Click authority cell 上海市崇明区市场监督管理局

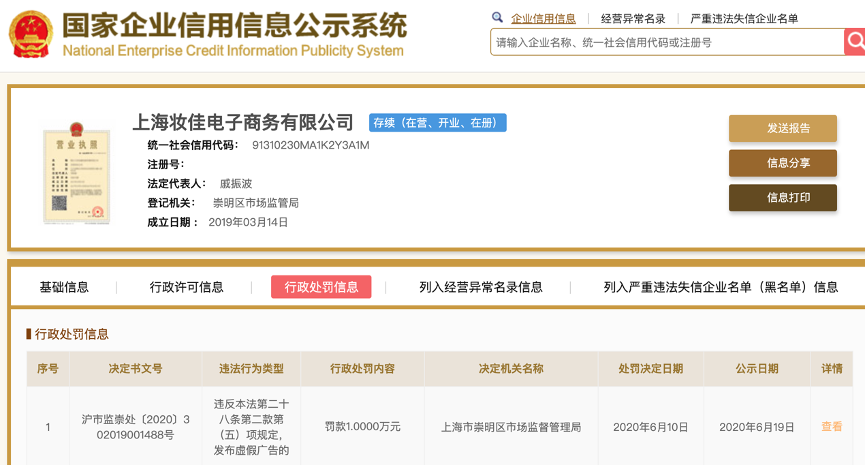point(511,427)
